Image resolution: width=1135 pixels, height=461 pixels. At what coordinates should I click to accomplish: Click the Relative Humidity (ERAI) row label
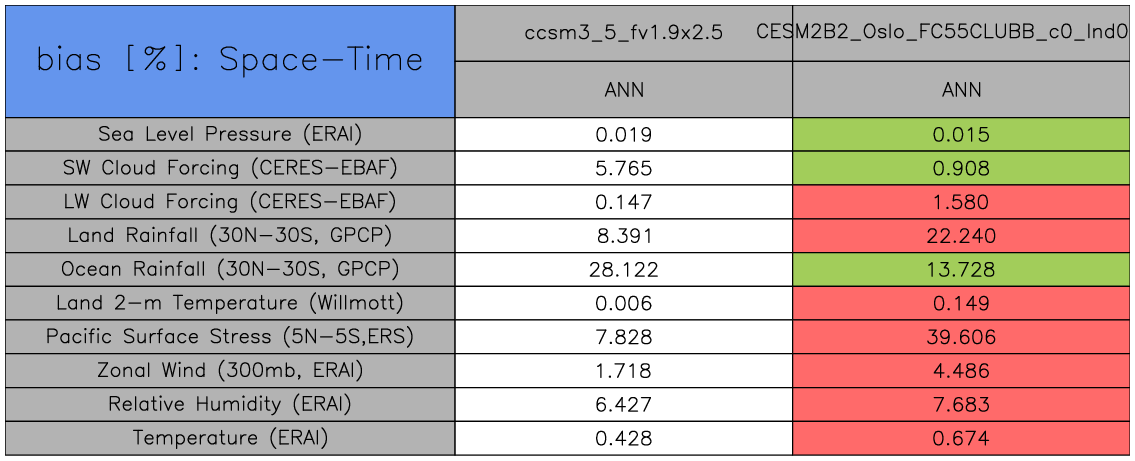tap(230, 405)
